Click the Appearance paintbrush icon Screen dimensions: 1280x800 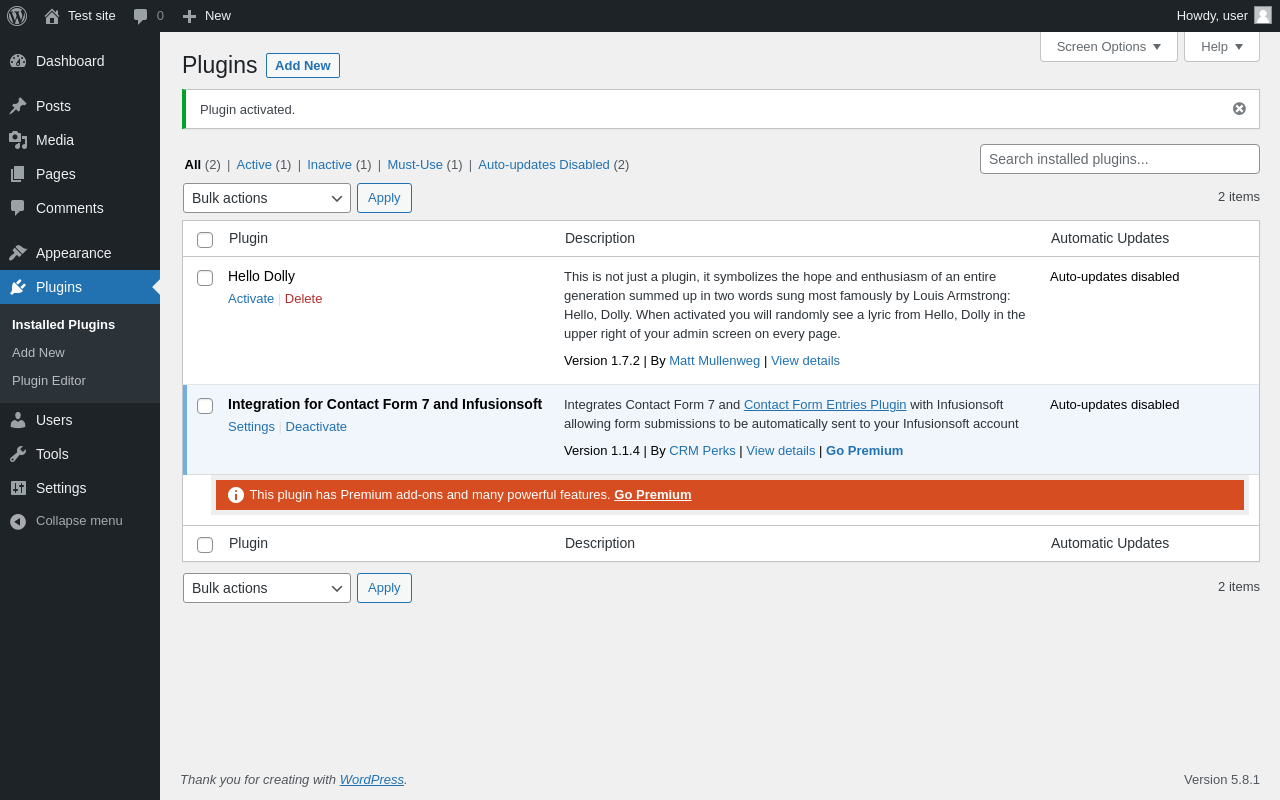18,253
